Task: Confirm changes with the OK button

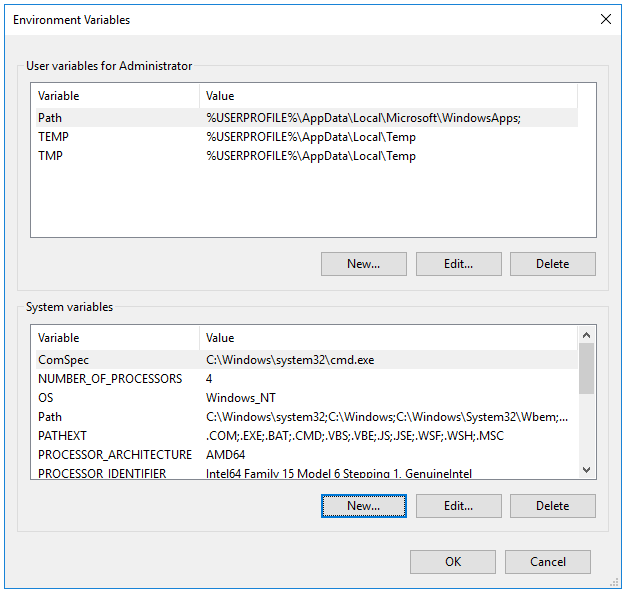Action: (453, 562)
